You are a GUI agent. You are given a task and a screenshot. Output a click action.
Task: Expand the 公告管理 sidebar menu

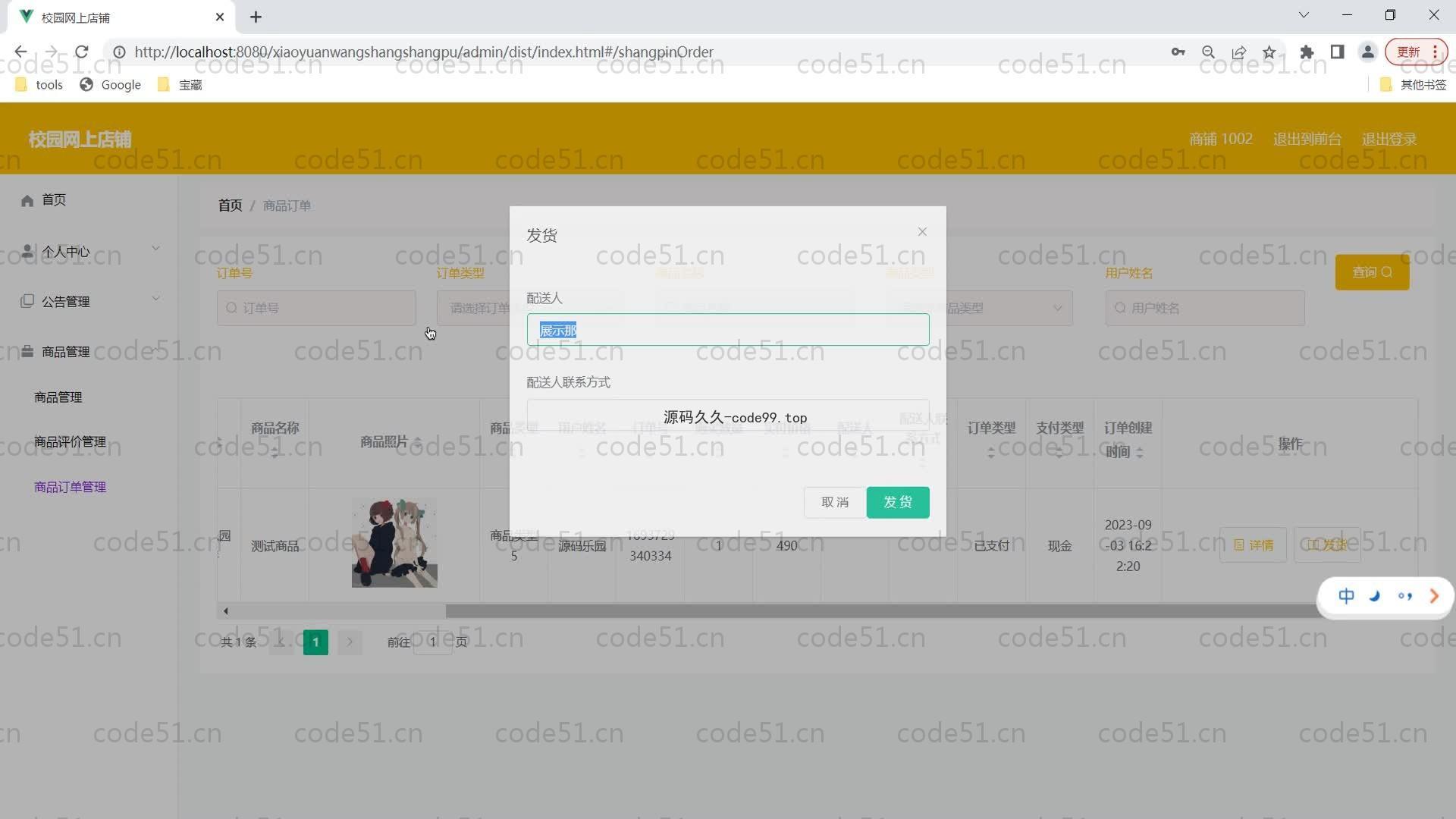(89, 301)
